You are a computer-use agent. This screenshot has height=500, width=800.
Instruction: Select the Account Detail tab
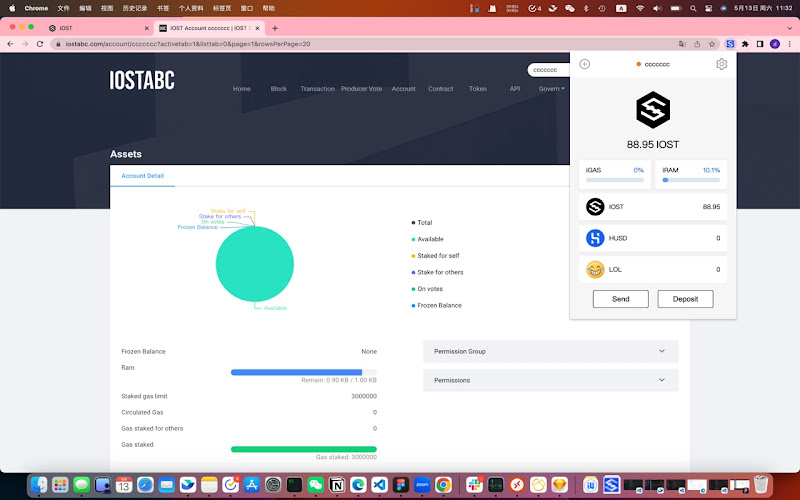pos(142,176)
